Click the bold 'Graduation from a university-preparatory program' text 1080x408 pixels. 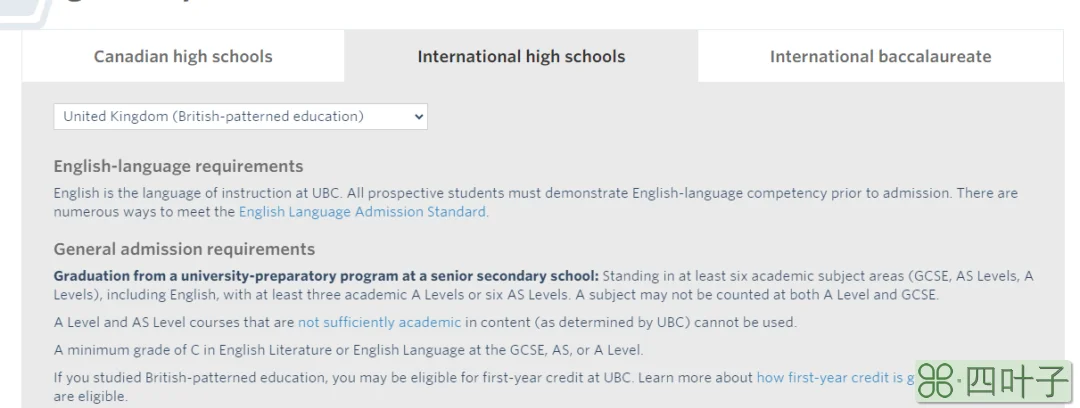326,276
